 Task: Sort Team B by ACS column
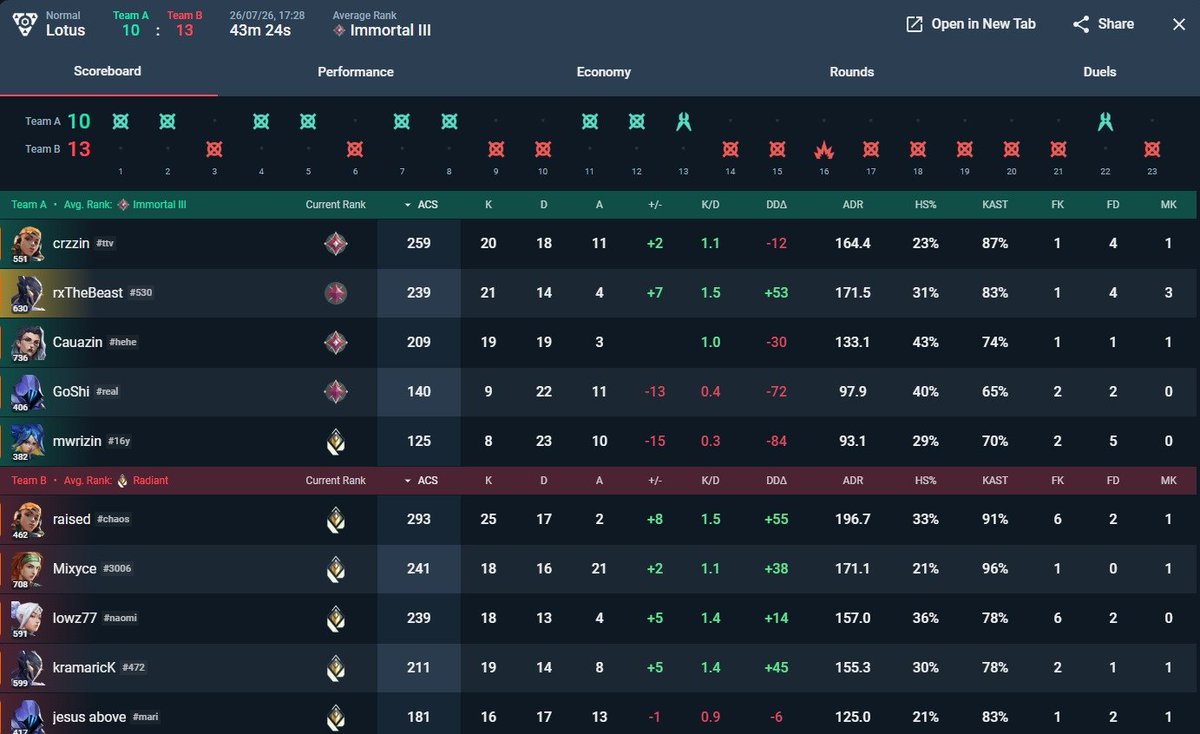click(x=421, y=480)
